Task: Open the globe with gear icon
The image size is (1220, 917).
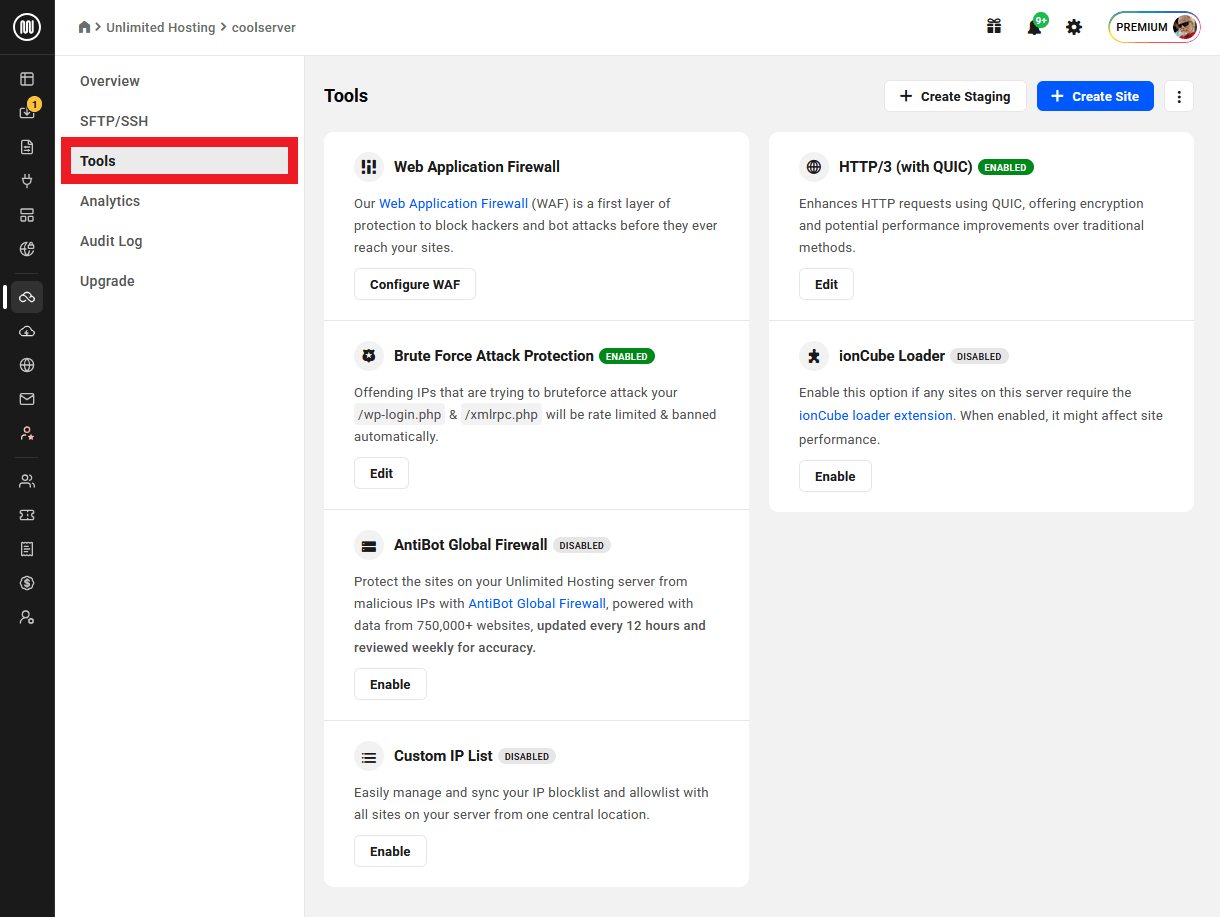Action: 27,249
